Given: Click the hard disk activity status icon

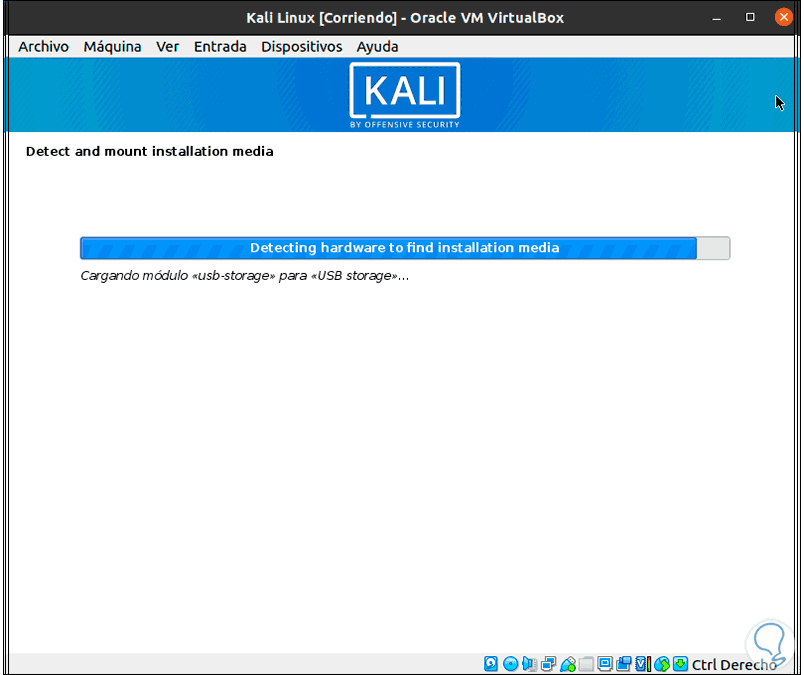Looking at the screenshot, I should tap(491, 664).
